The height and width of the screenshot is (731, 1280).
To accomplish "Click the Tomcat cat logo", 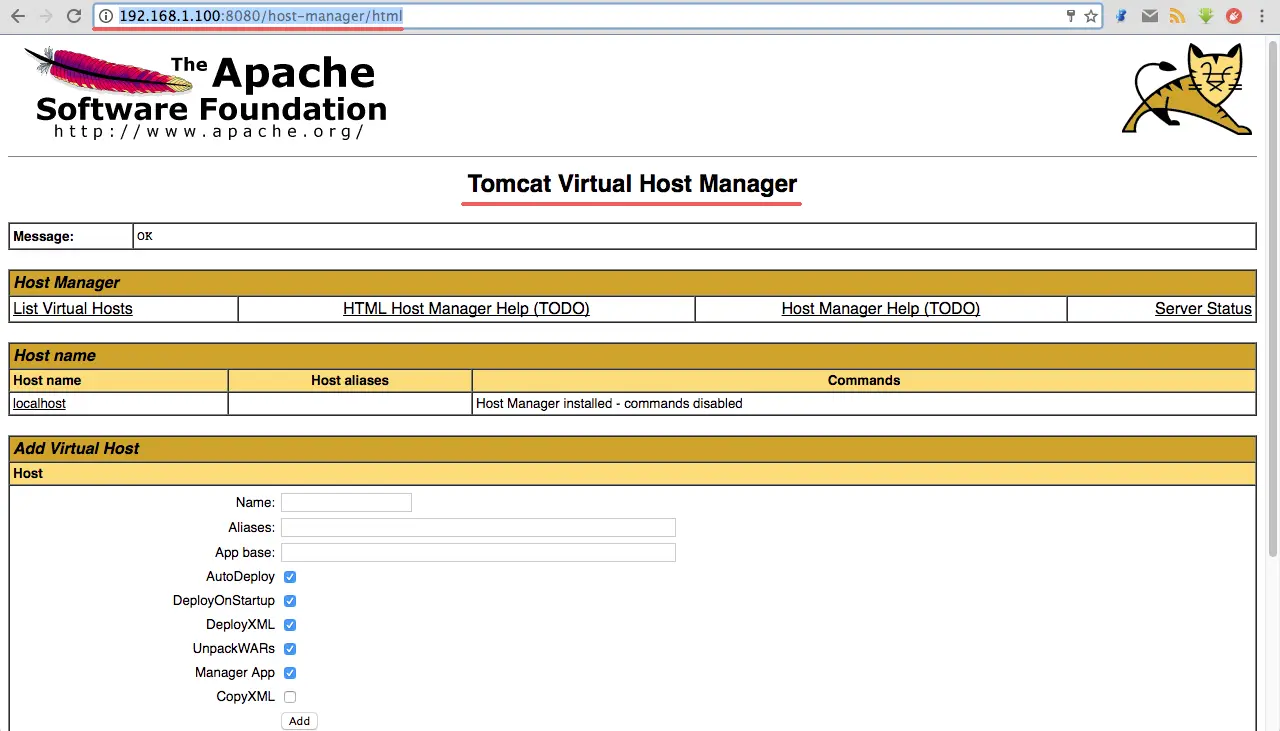I will (1187, 90).
